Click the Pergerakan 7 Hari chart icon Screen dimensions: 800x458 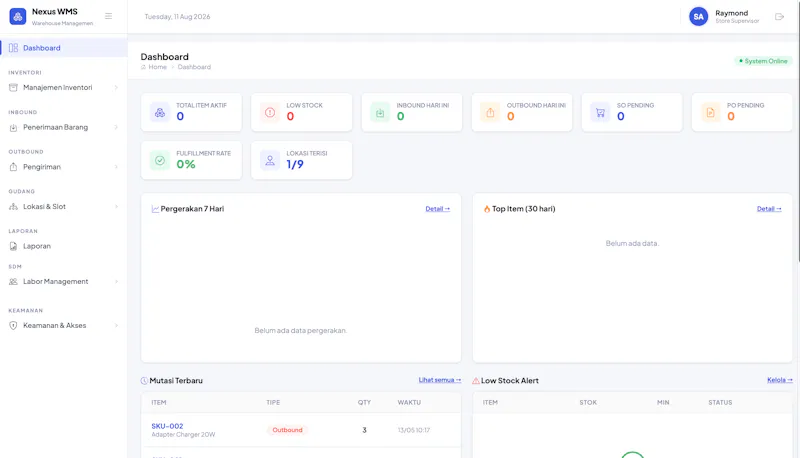[x=155, y=209]
